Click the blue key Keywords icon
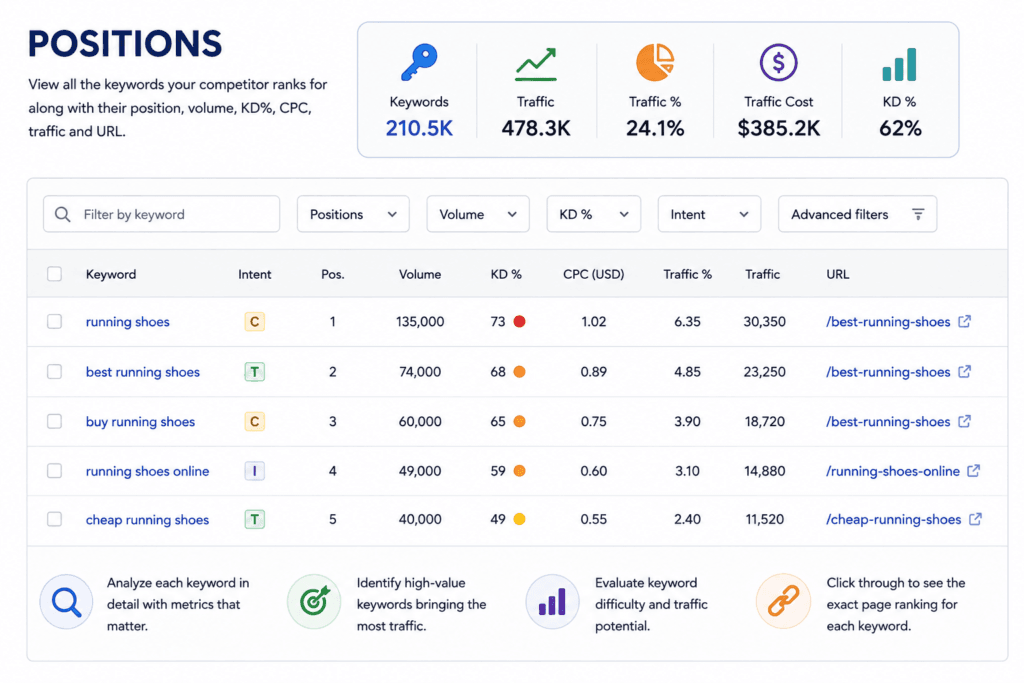 (419, 62)
